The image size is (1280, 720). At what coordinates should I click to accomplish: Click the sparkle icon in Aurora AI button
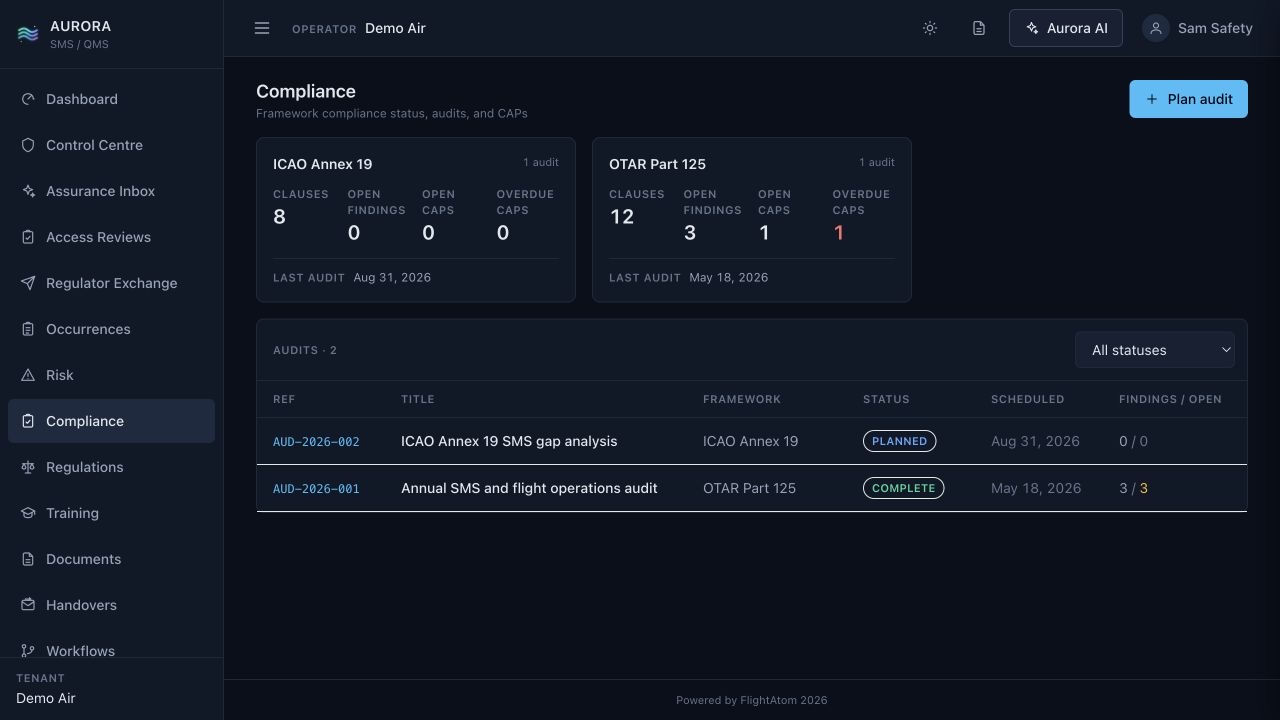click(1032, 28)
